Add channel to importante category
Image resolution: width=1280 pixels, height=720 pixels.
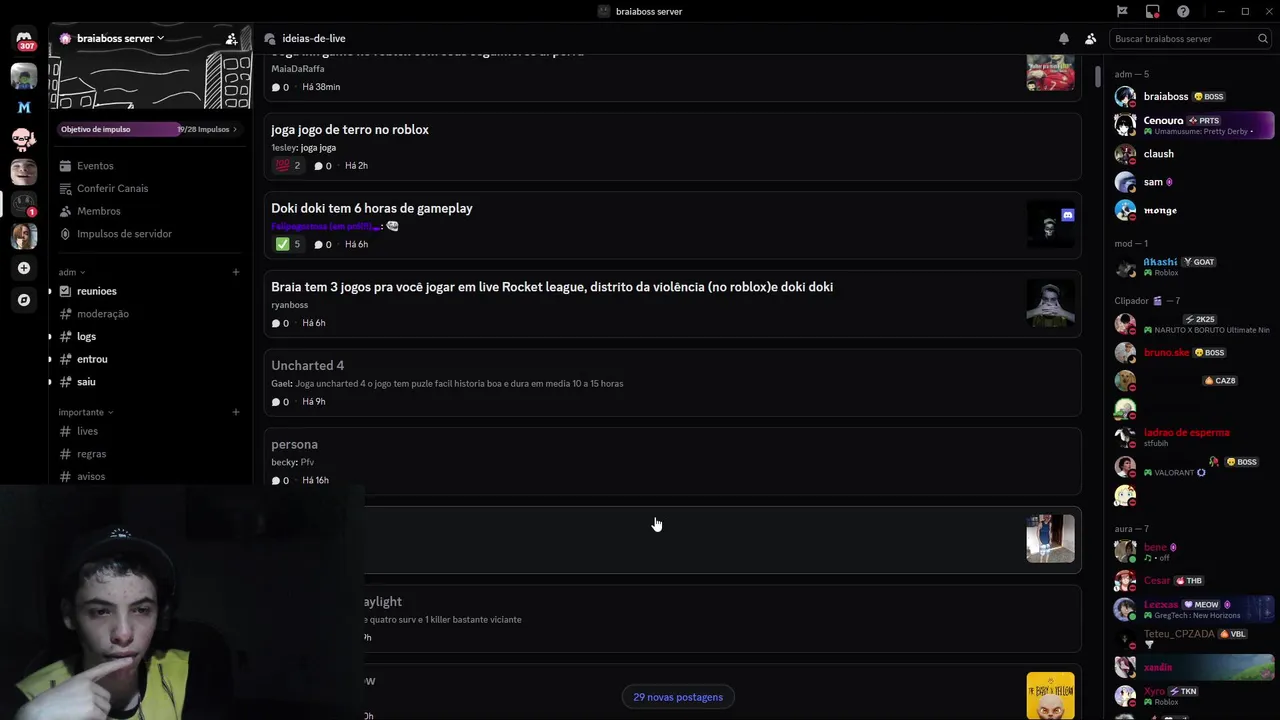[x=236, y=412]
